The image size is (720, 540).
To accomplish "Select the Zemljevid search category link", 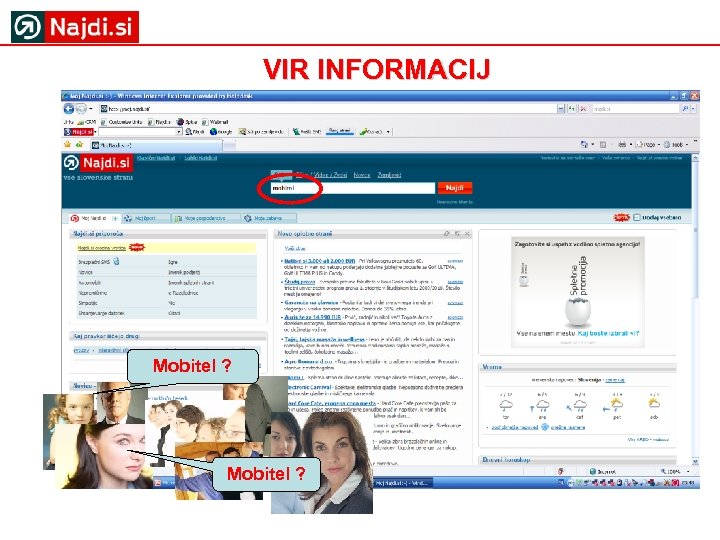I will 389,175.
